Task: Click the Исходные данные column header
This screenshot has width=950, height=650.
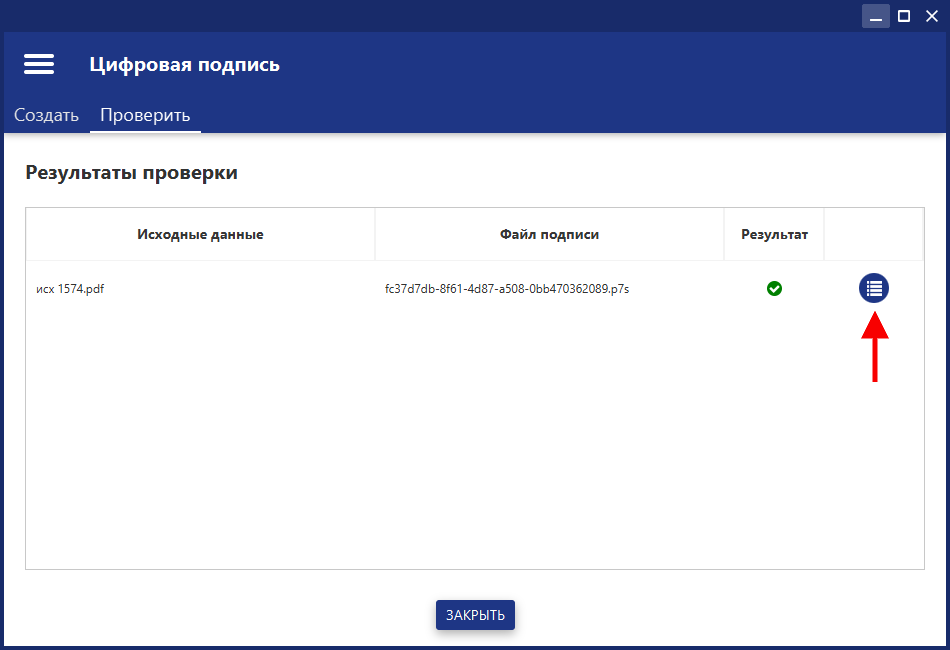Action: pos(198,233)
